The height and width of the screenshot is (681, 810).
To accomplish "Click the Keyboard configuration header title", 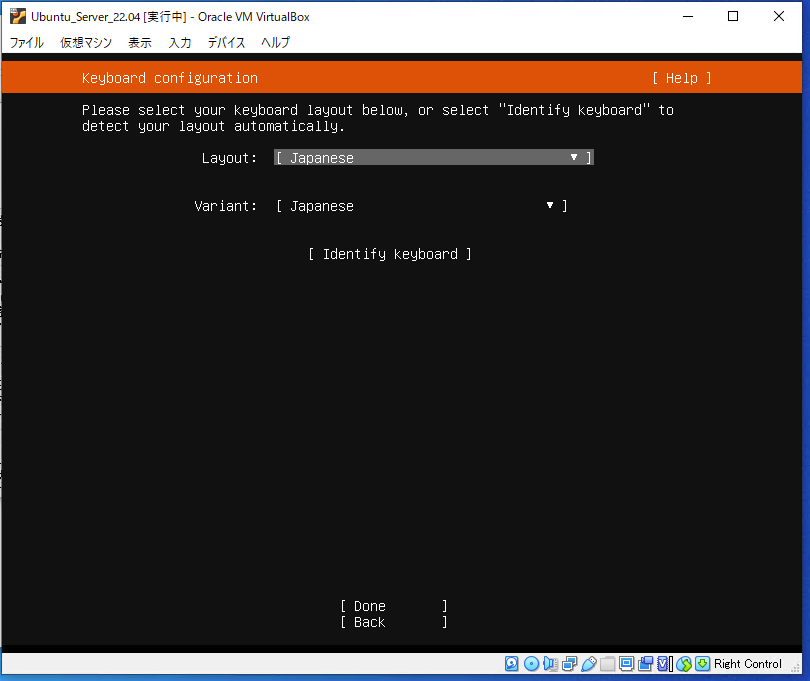I will (169, 78).
